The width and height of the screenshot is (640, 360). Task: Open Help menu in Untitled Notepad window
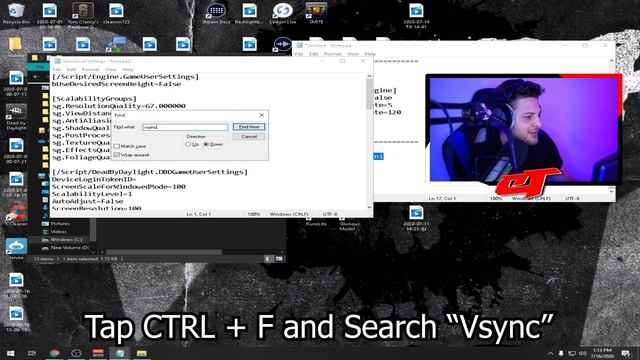[x=370, y=54]
